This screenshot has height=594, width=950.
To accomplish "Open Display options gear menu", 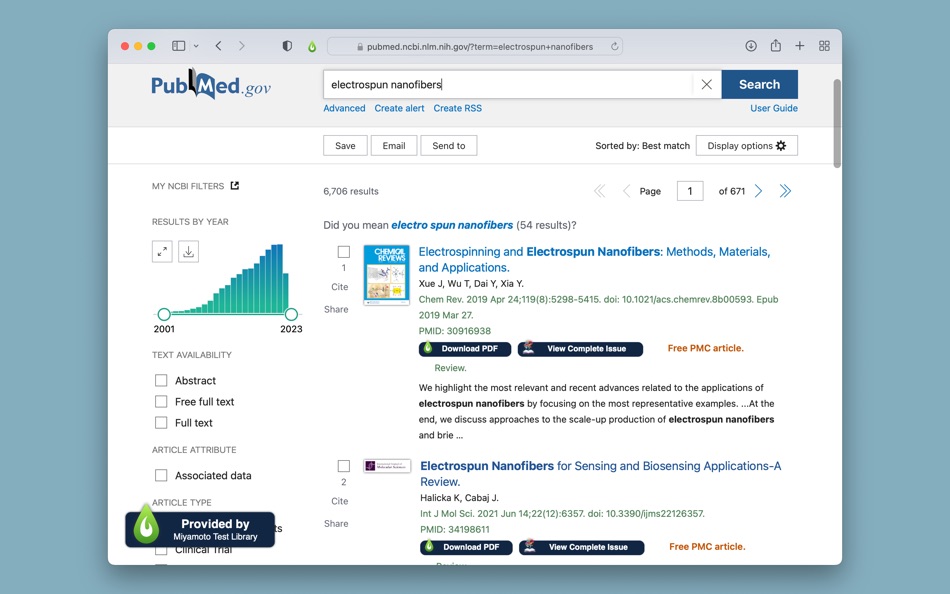I will coord(746,145).
